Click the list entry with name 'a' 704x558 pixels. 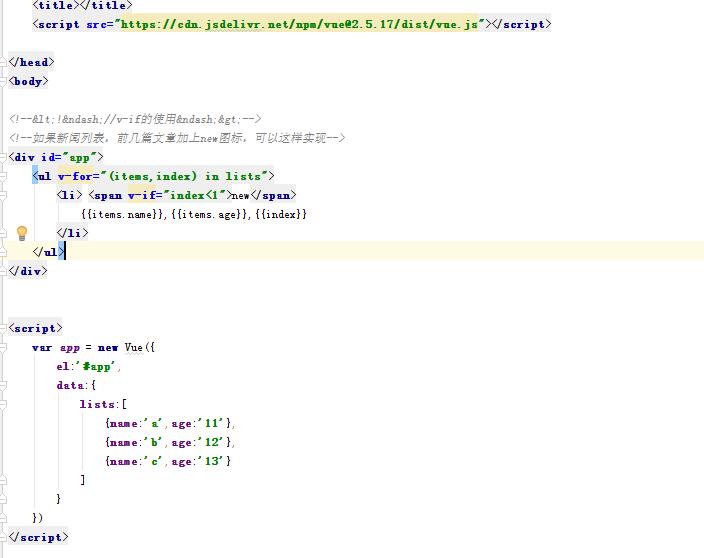tap(169, 423)
